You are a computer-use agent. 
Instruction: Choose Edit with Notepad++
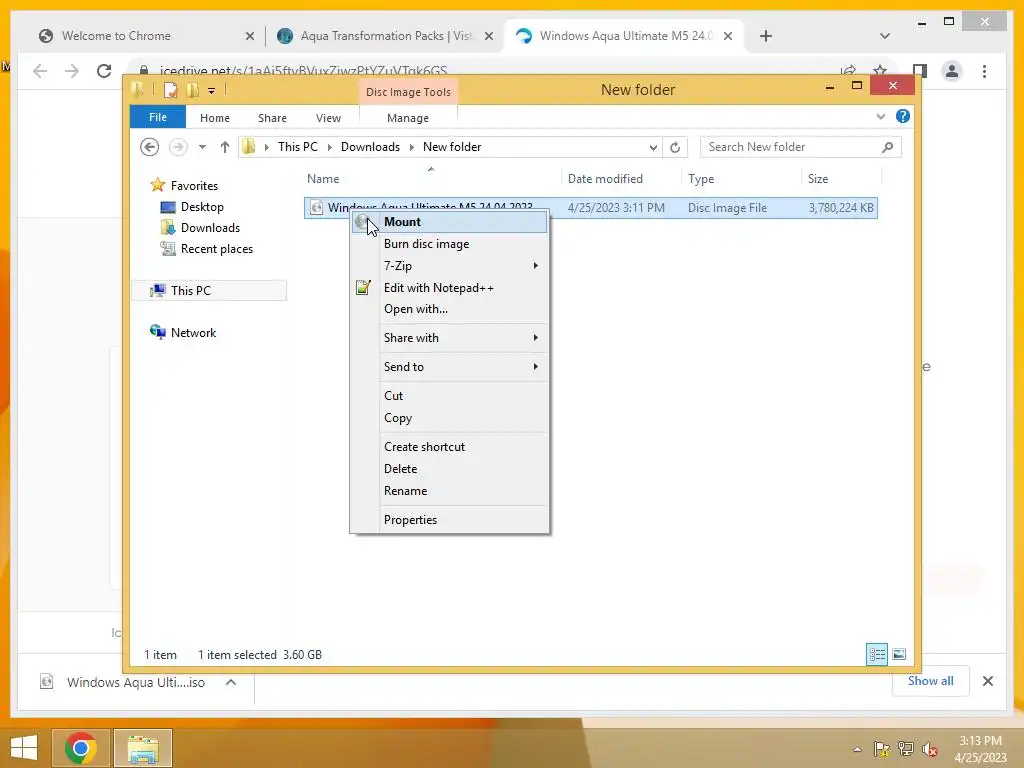coord(449,288)
